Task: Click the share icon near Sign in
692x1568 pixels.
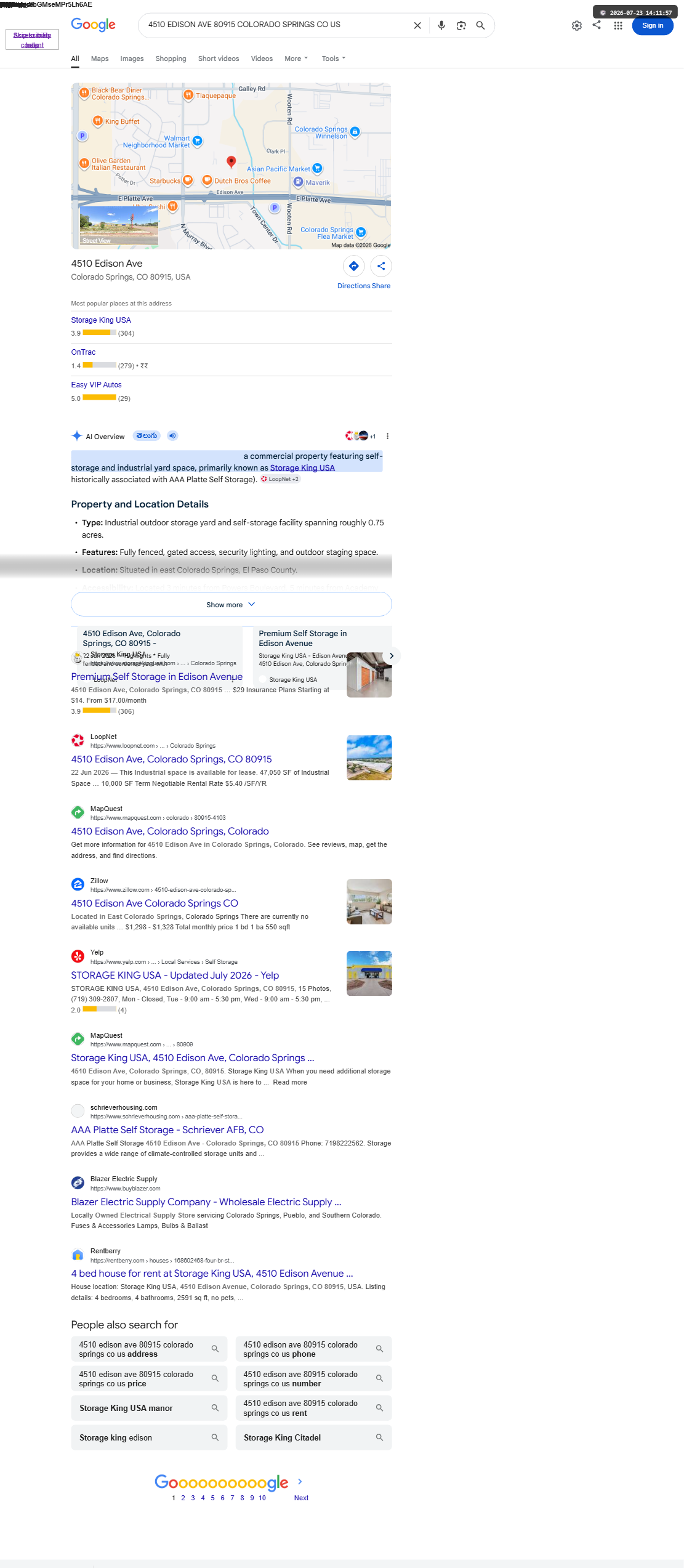Action: [x=597, y=25]
